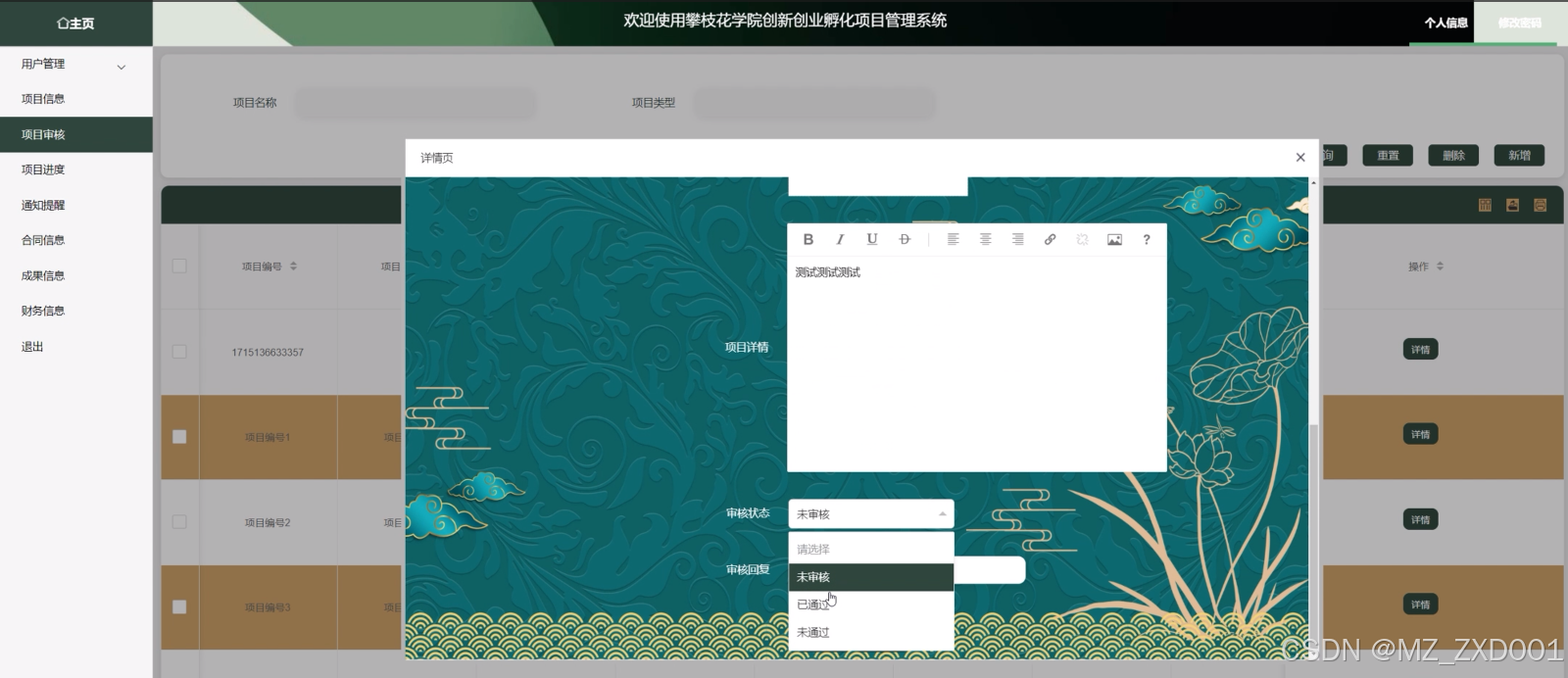
Task: Center-align the editor text
Action: click(x=986, y=239)
